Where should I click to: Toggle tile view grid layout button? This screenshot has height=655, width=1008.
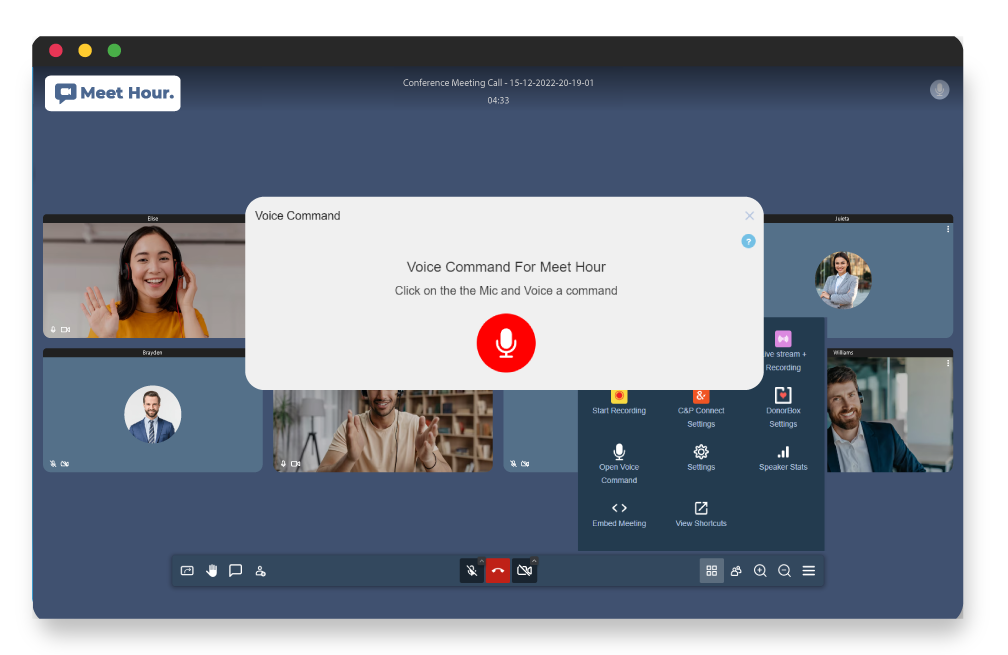(712, 571)
